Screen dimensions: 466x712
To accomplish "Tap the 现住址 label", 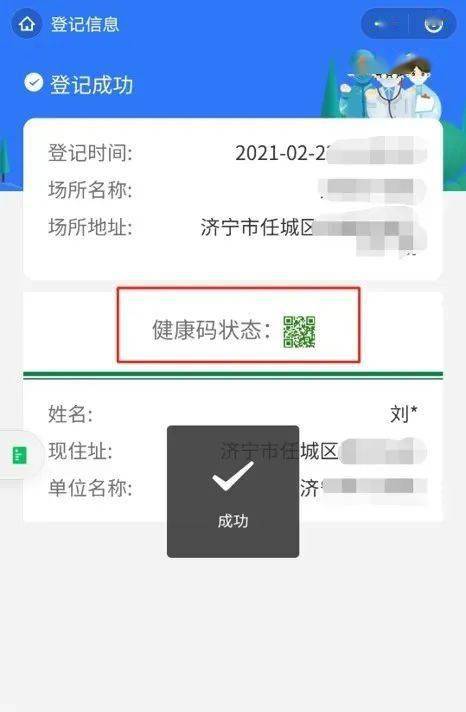I will tap(80, 451).
